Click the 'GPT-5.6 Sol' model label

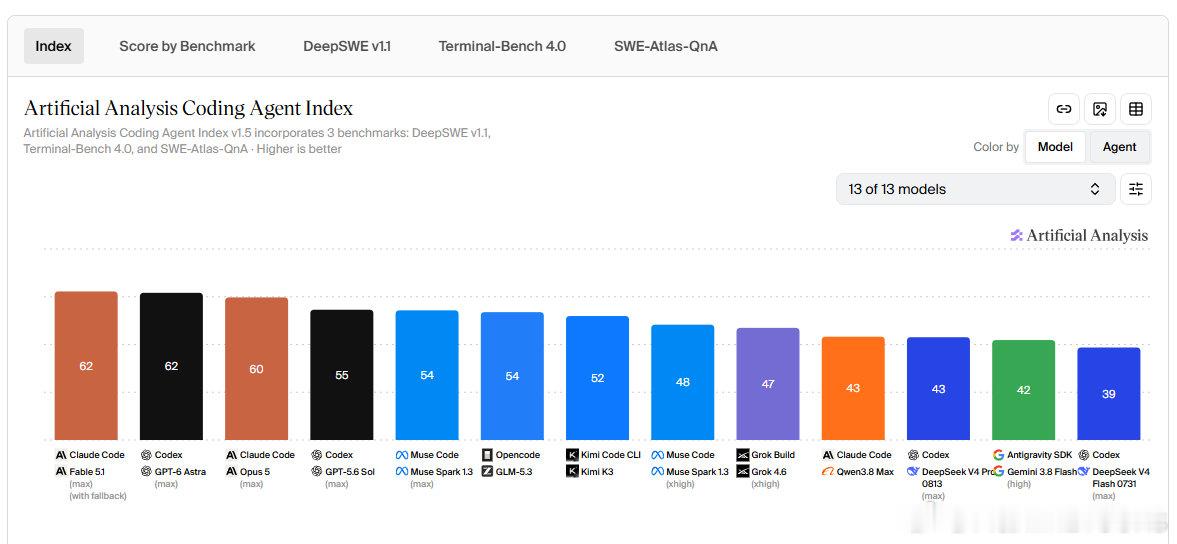coord(350,472)
